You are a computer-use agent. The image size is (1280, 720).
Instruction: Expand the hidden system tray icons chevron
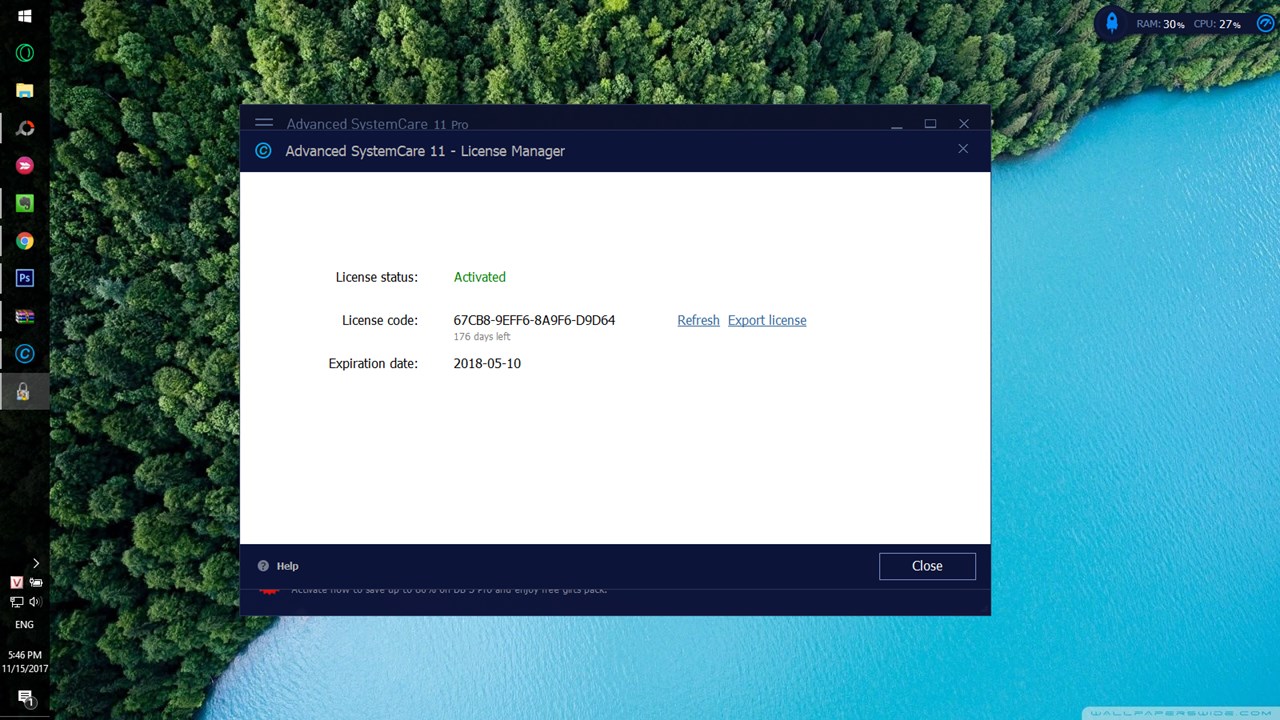(x=36, y=563)
